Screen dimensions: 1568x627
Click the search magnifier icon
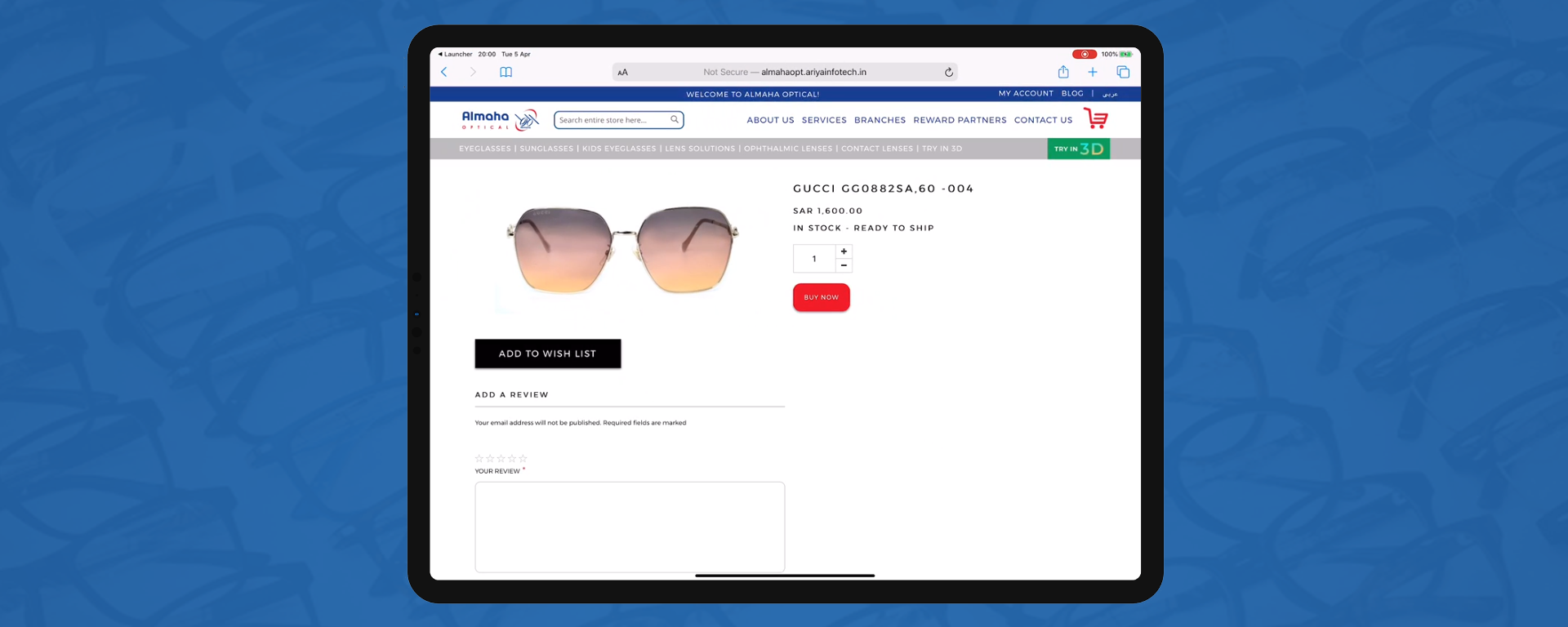pos(675,120)
